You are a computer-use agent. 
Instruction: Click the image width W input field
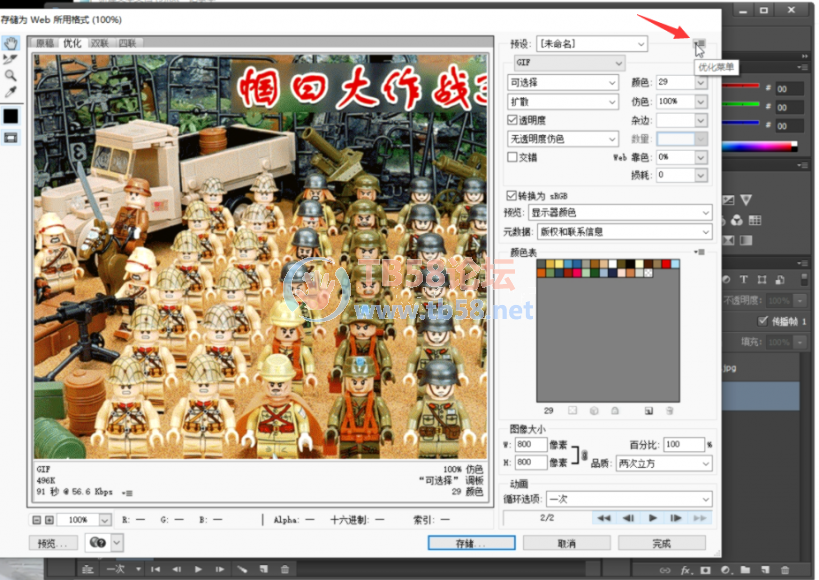pyautogui.click(x=531, y=445)
